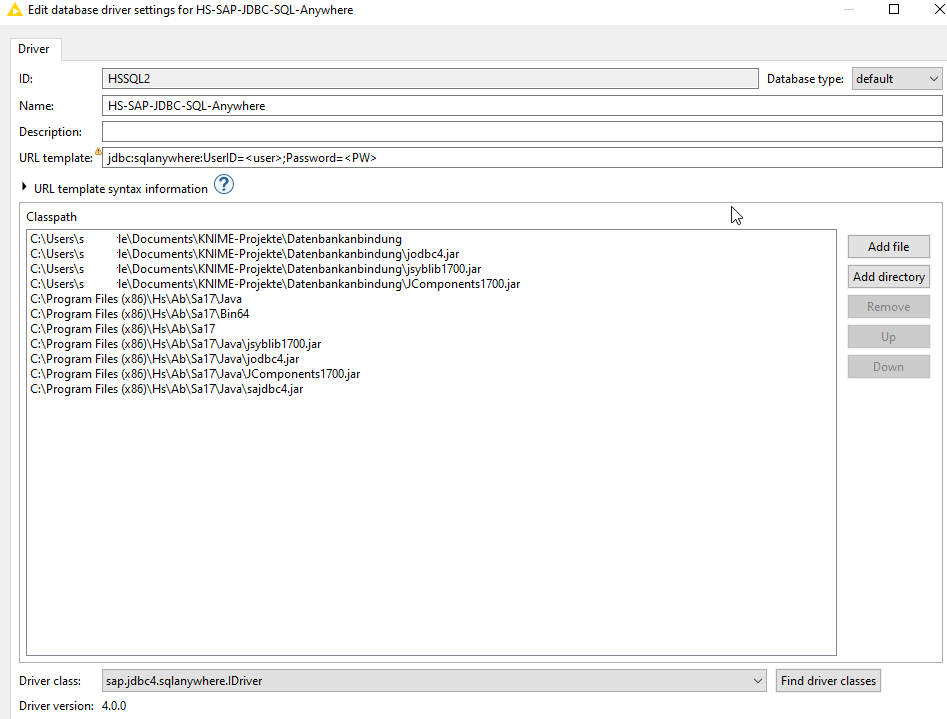Open the Database type dropdown
947x719 pixels.
click(897, 79)
